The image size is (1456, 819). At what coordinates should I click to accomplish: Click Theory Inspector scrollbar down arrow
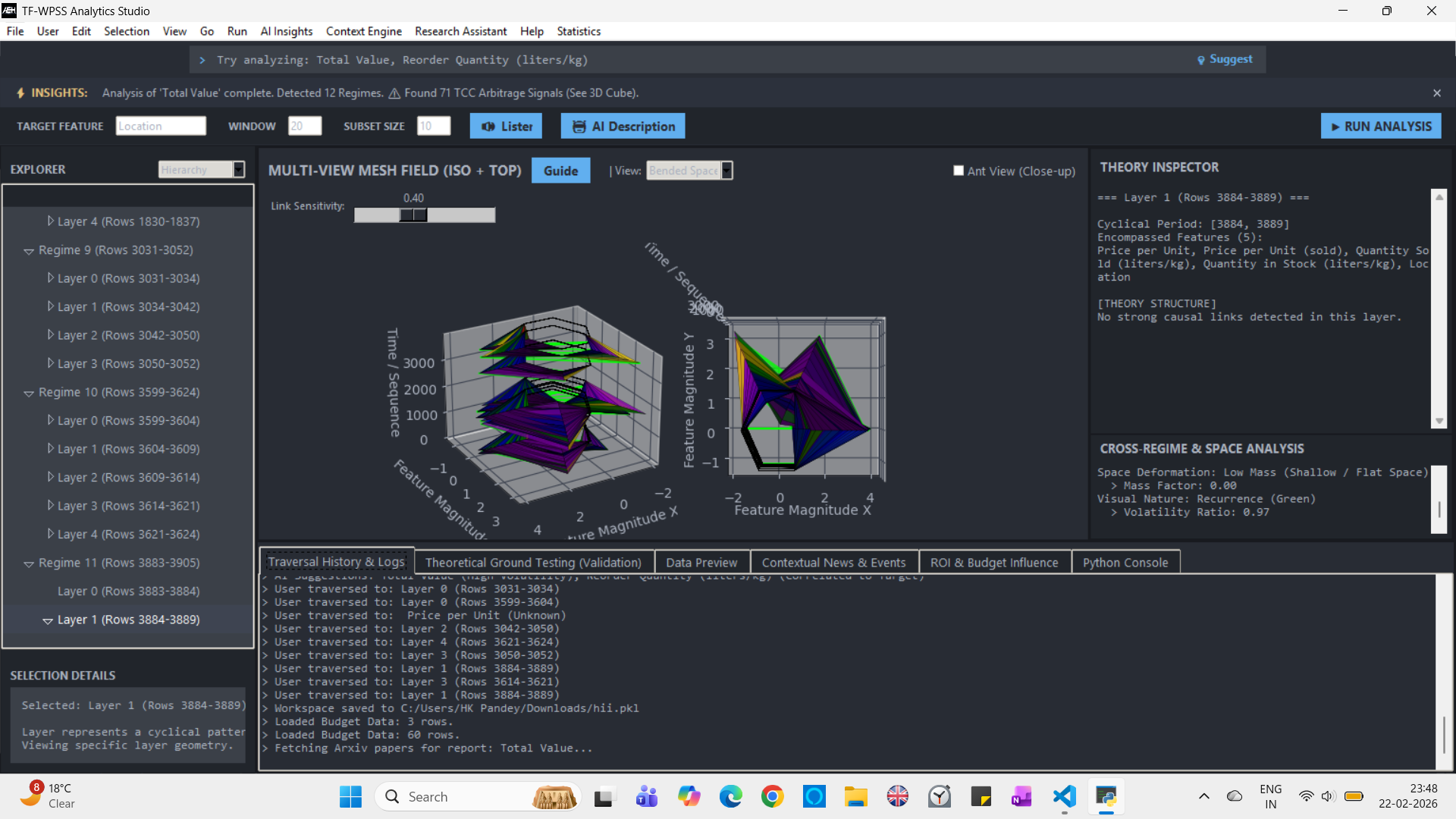1439,422
